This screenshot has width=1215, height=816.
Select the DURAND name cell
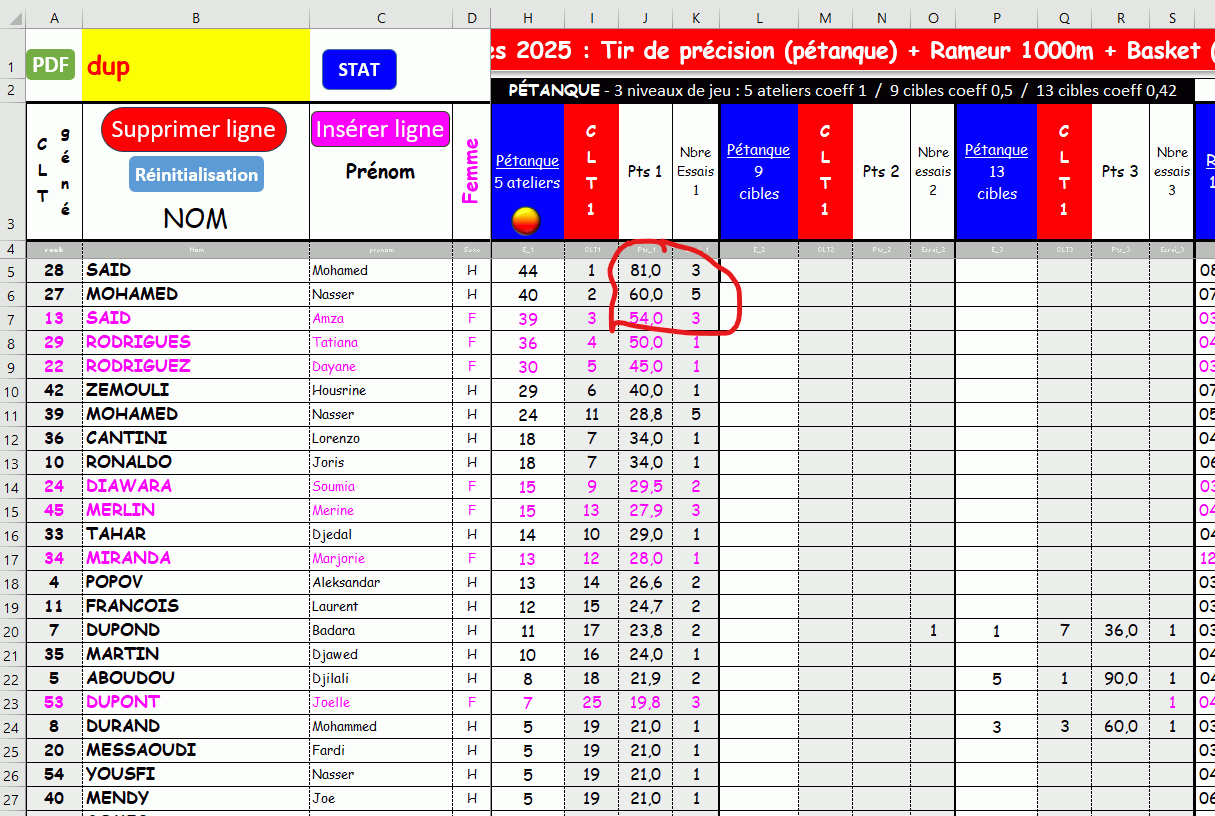(x=196, y=726)
